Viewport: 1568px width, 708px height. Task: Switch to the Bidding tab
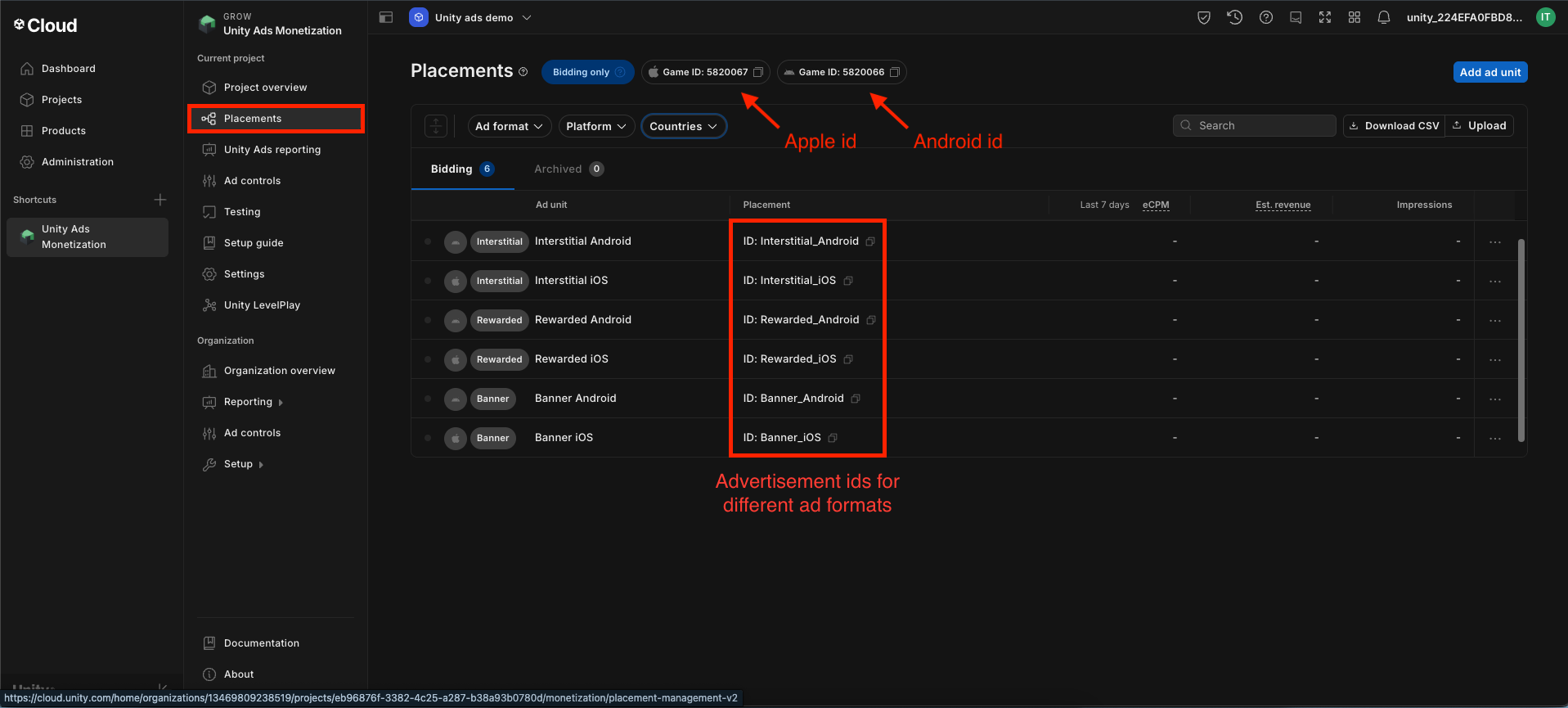pyautogui.click(x=462, y=169)
